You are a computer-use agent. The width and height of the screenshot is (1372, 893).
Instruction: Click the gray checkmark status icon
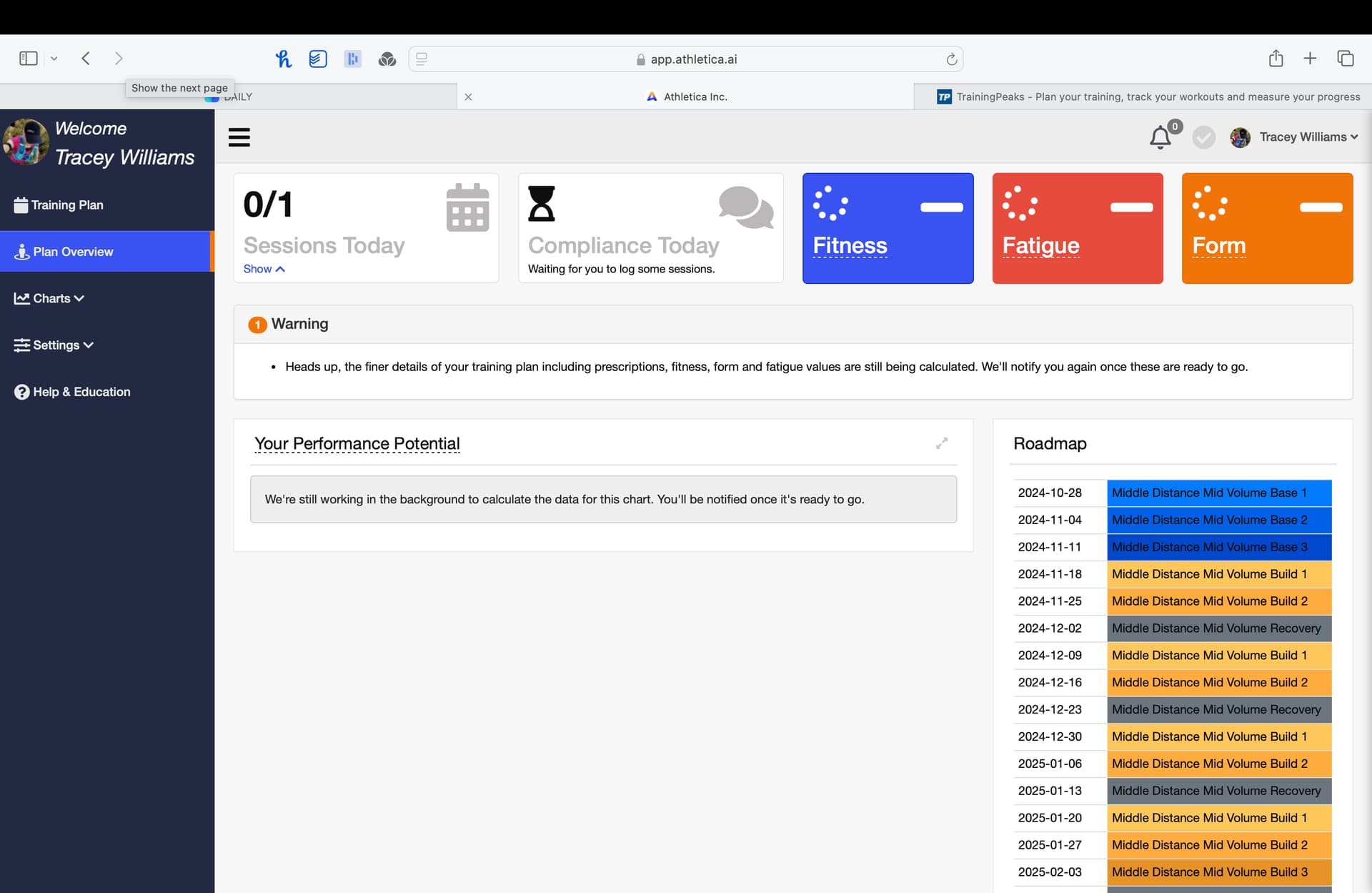(1204, 137)
